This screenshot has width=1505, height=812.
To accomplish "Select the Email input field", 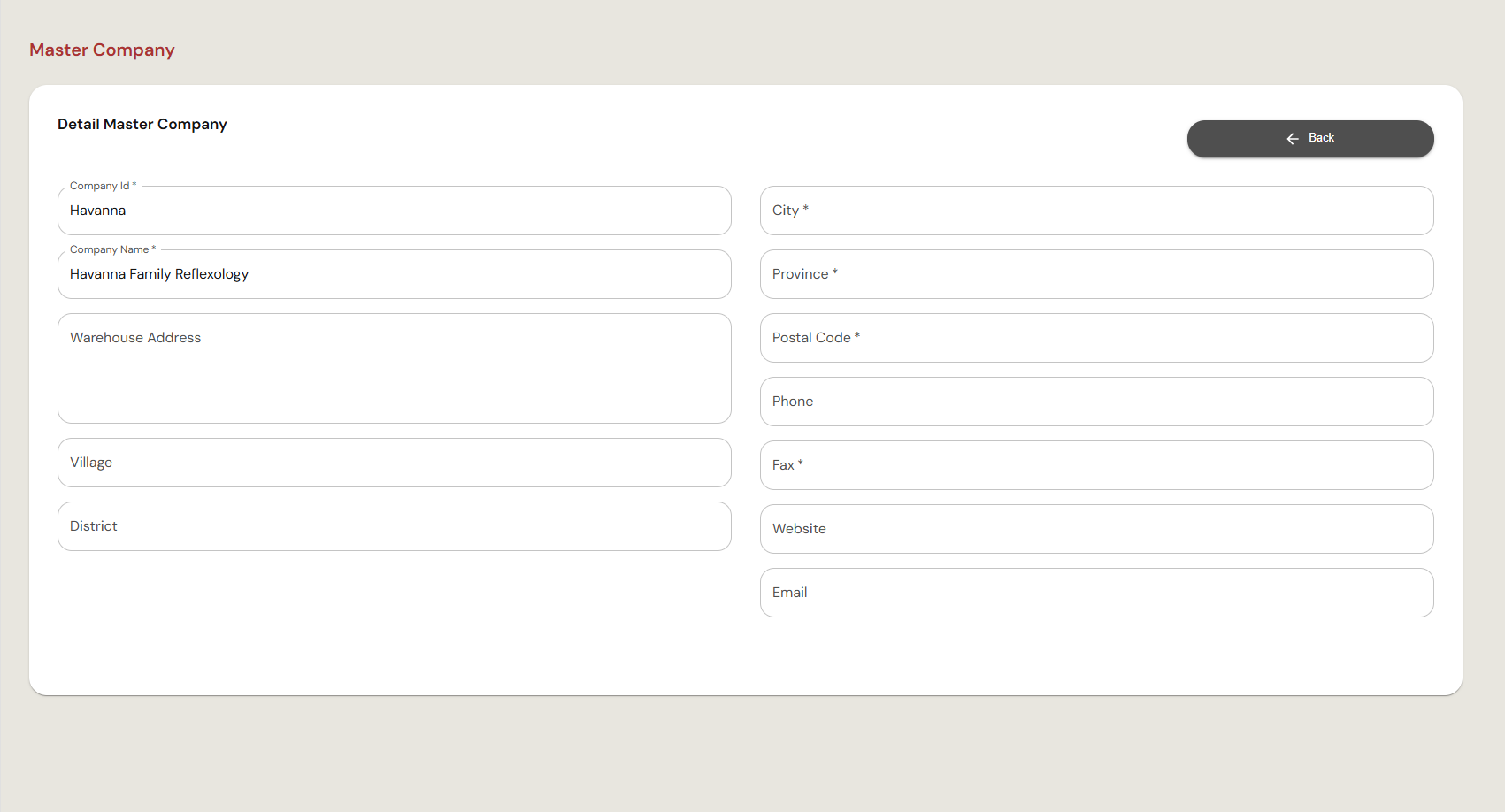I will tap(1097, 593).
